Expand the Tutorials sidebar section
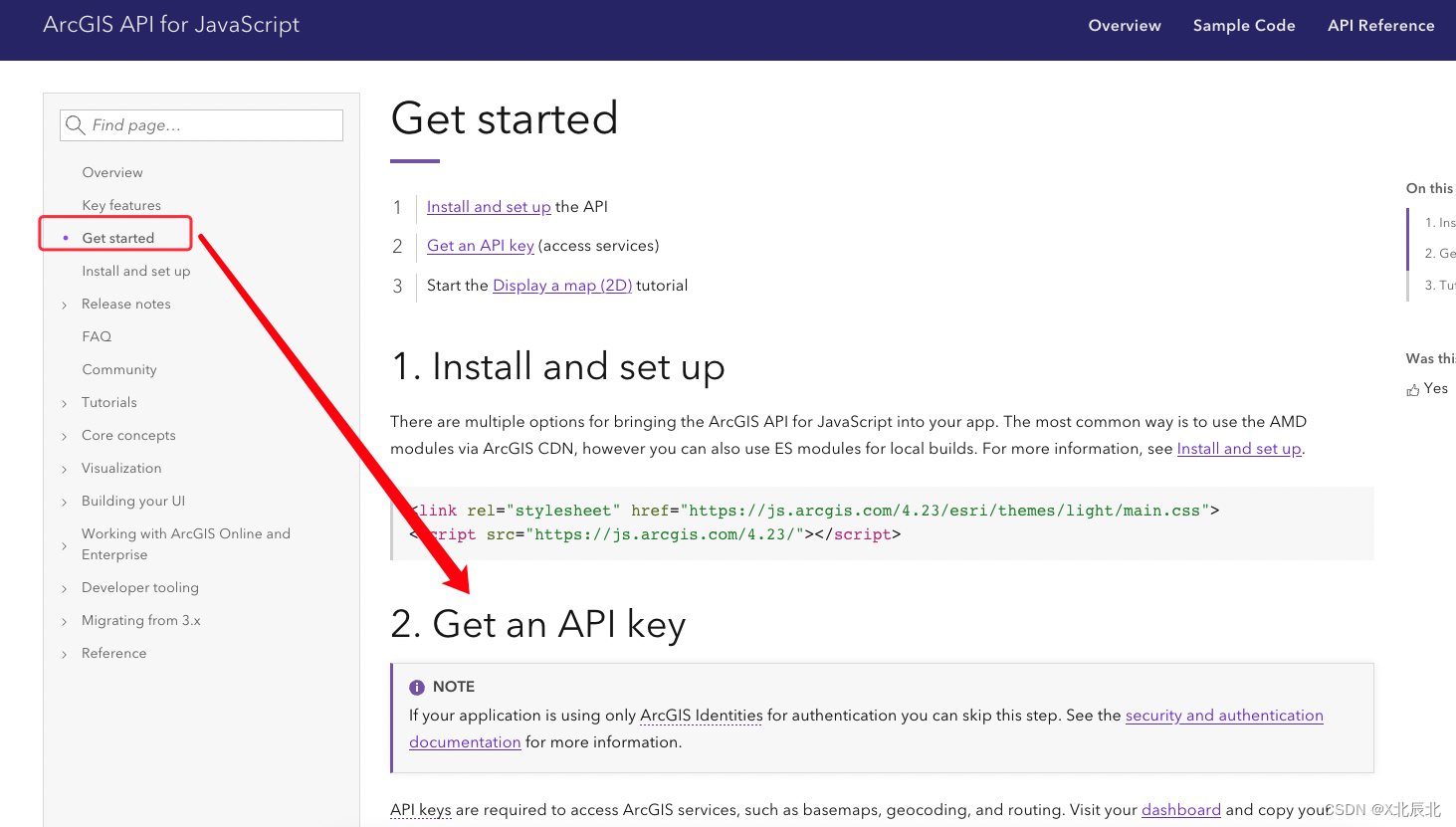The height and width of the screenshot is (827, 1456). coord(64,402)
